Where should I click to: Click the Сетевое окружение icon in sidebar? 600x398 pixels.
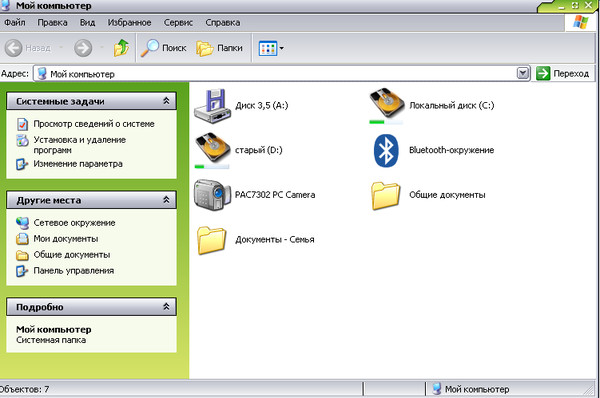coord(22,223)
